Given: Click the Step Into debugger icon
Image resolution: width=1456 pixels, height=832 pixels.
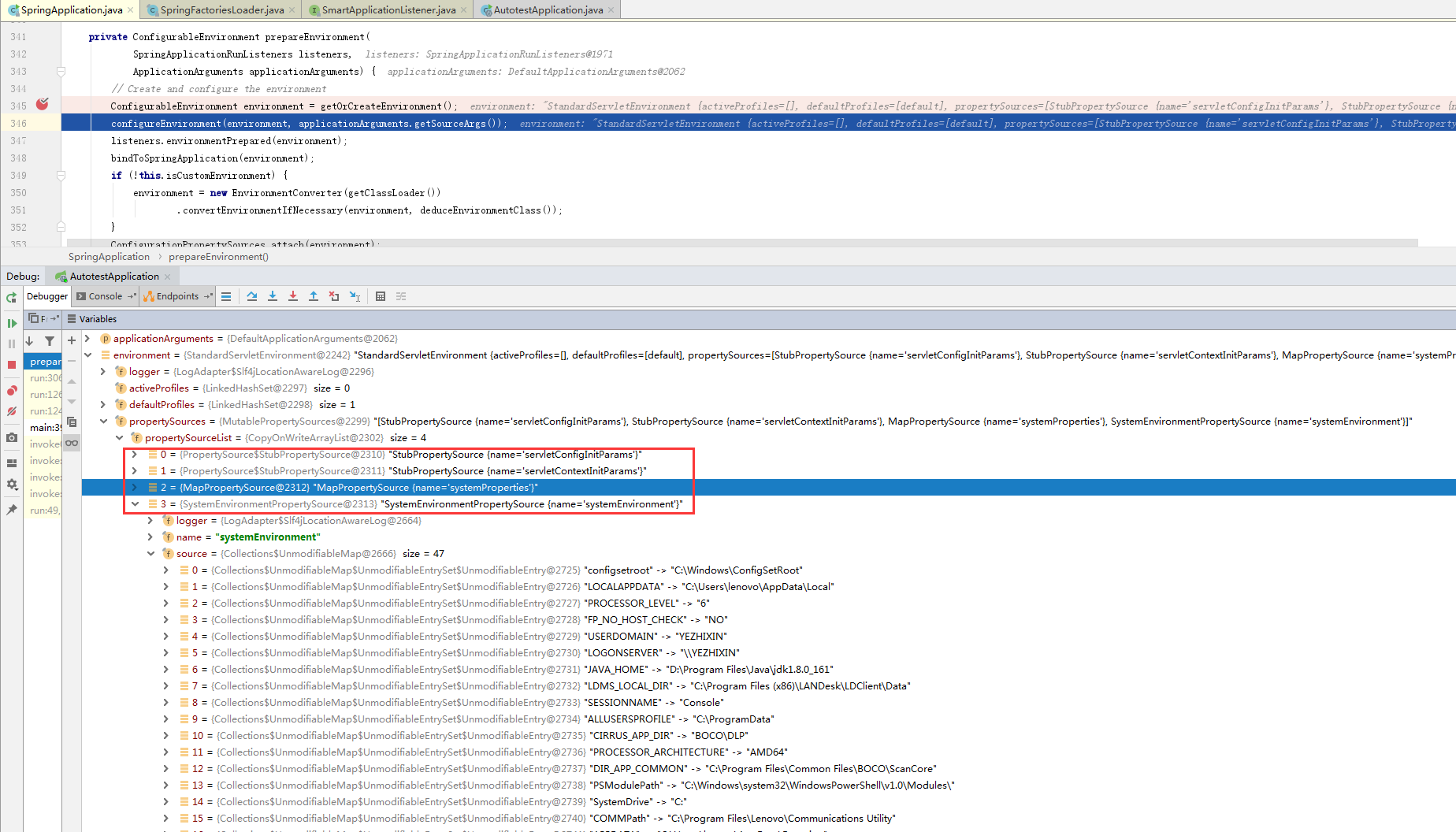Looking at the screenshot, I should click(x=273, y=295).
